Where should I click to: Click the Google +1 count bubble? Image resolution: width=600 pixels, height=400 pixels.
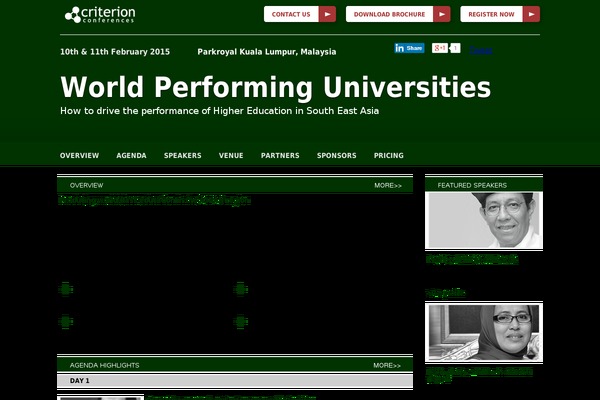coord(455,48)
